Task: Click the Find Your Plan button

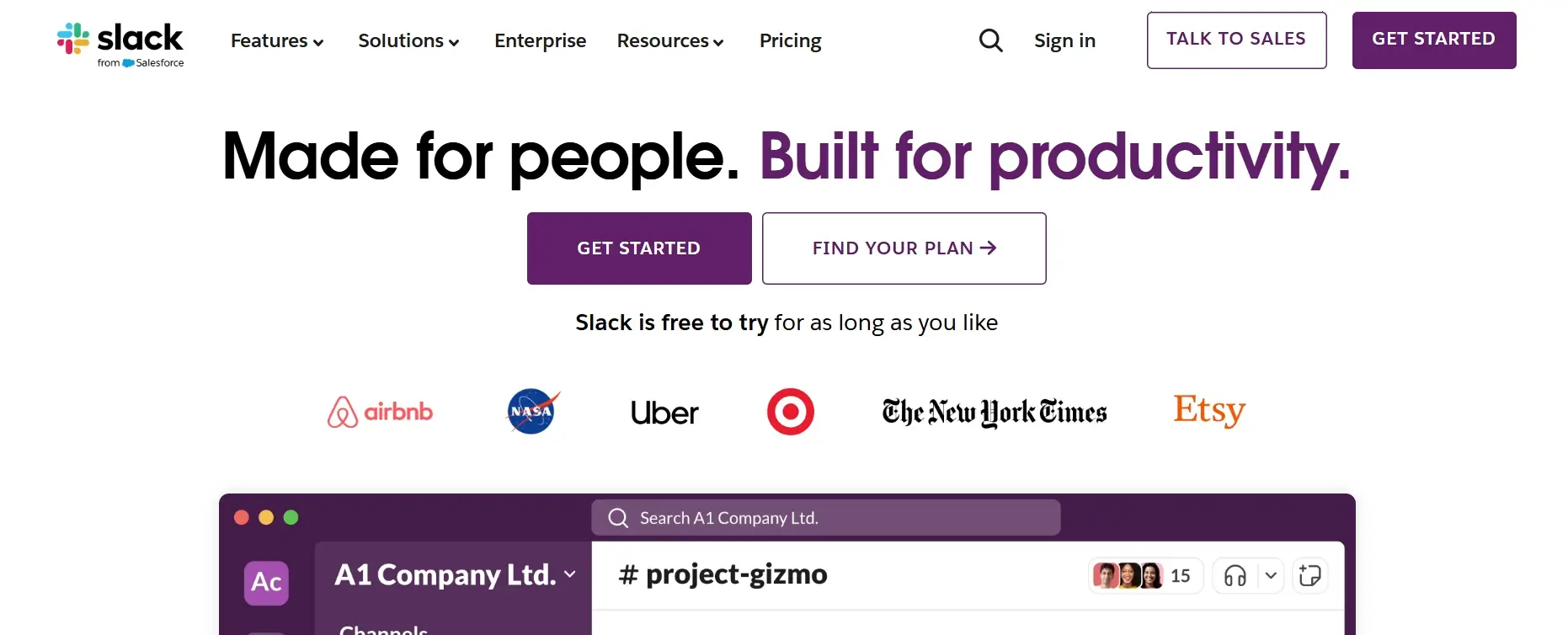Action: click(904, 248)
